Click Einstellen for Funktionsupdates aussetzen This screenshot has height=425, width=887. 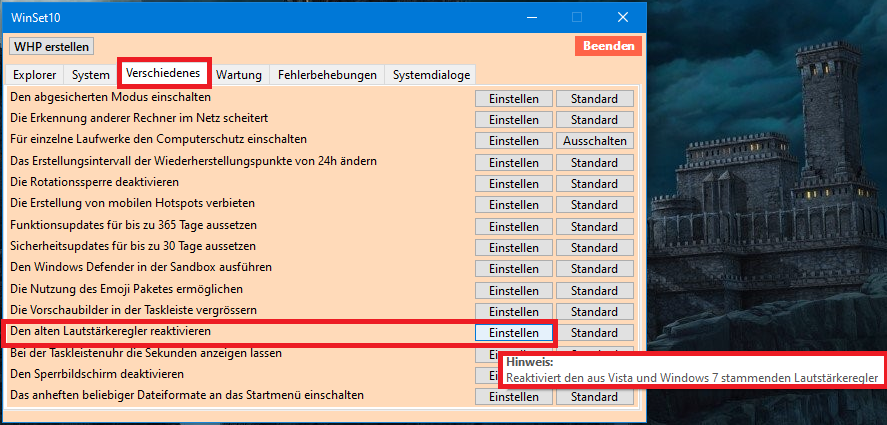coord(514,226)
